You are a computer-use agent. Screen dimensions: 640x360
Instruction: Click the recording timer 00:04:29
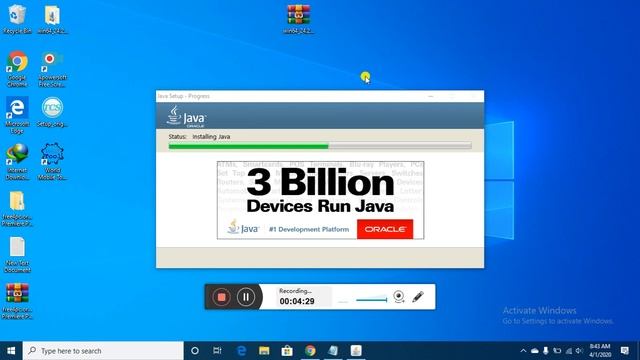[297, 301]
